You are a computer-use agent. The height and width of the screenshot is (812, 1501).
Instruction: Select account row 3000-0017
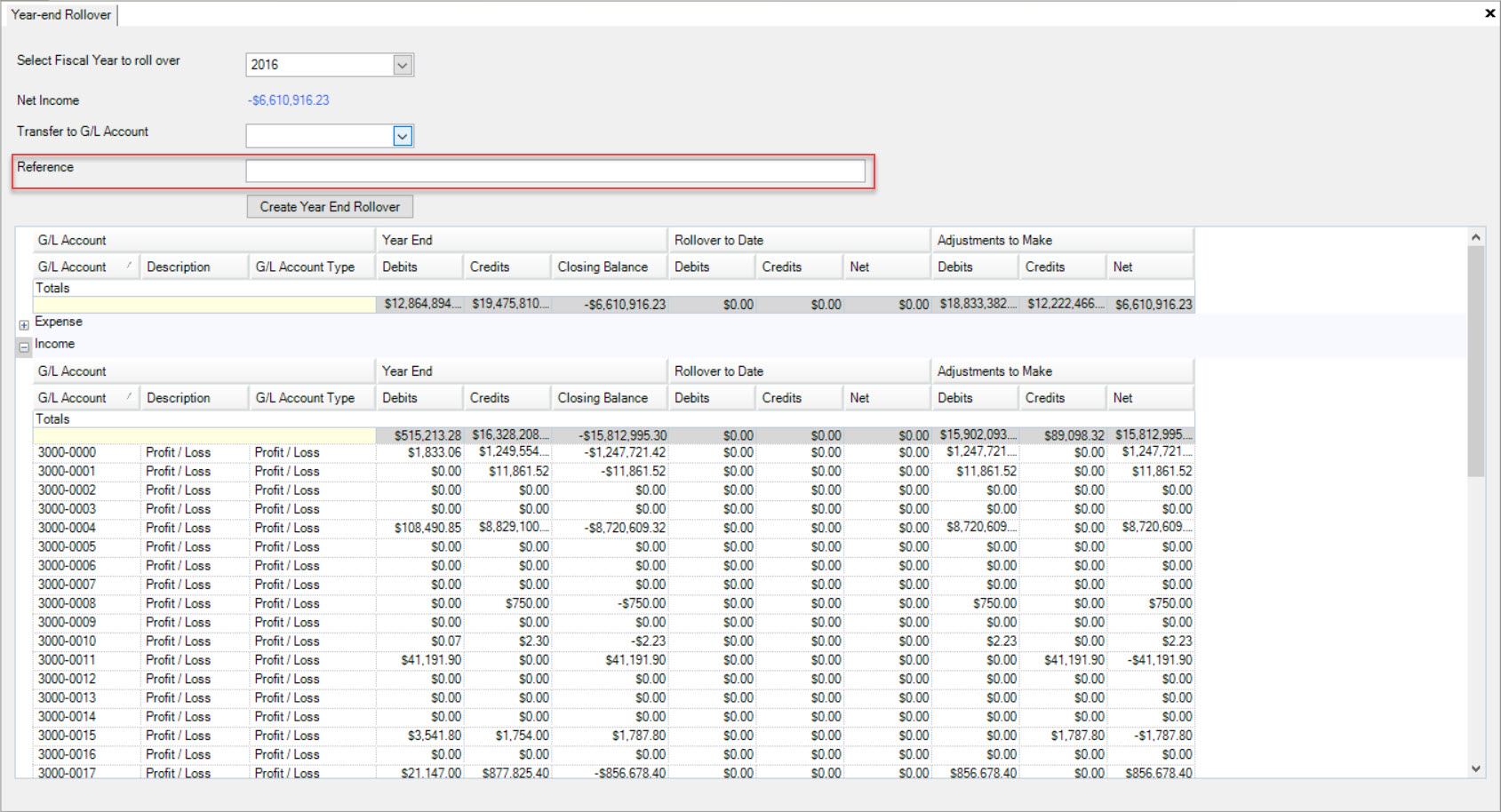(614, 773)
